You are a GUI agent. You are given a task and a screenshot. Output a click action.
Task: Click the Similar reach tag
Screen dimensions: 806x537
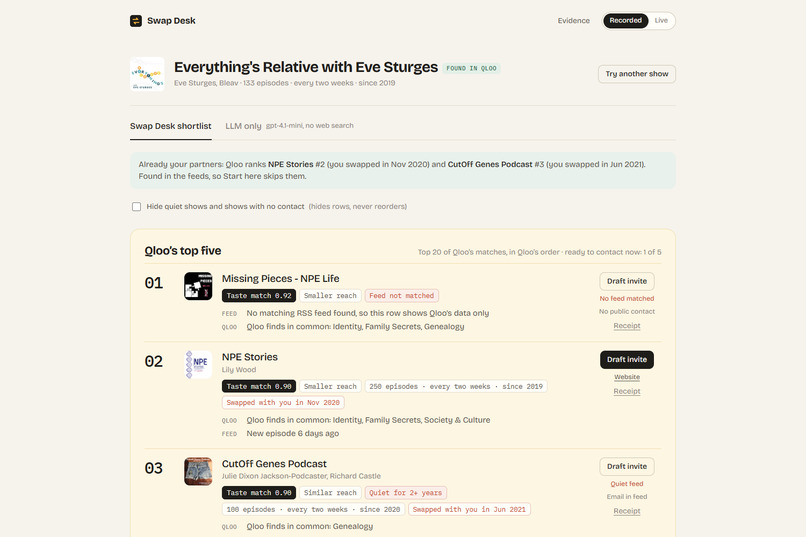pyautogui.click(x=330, y=492)
